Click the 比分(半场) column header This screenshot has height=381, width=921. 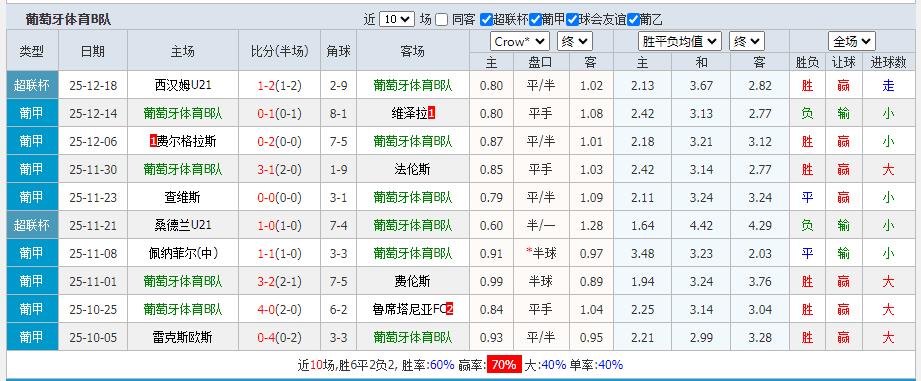tap(280, 51)
